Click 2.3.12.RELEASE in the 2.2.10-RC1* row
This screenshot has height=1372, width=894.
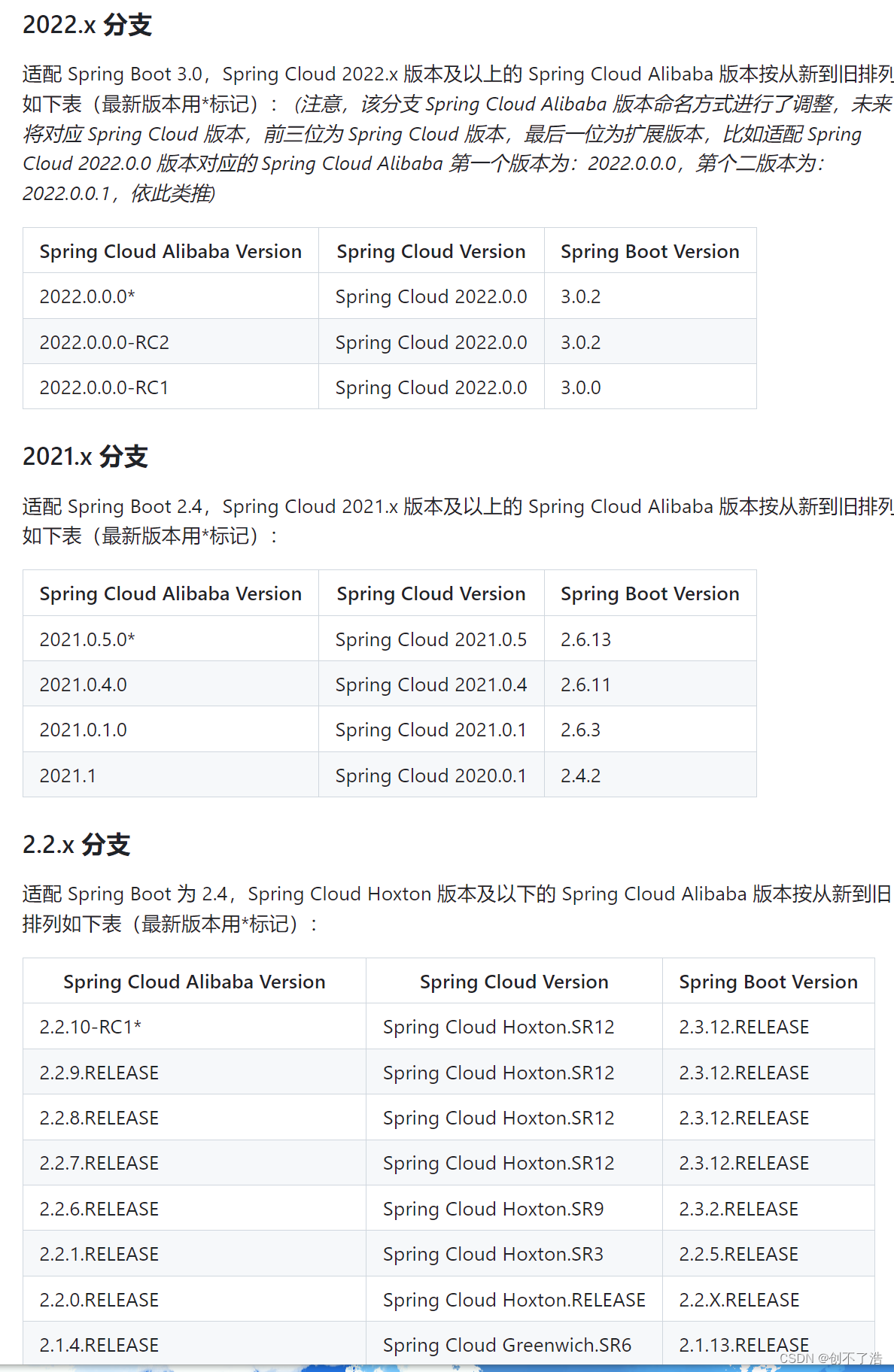tap(768, 1027)
